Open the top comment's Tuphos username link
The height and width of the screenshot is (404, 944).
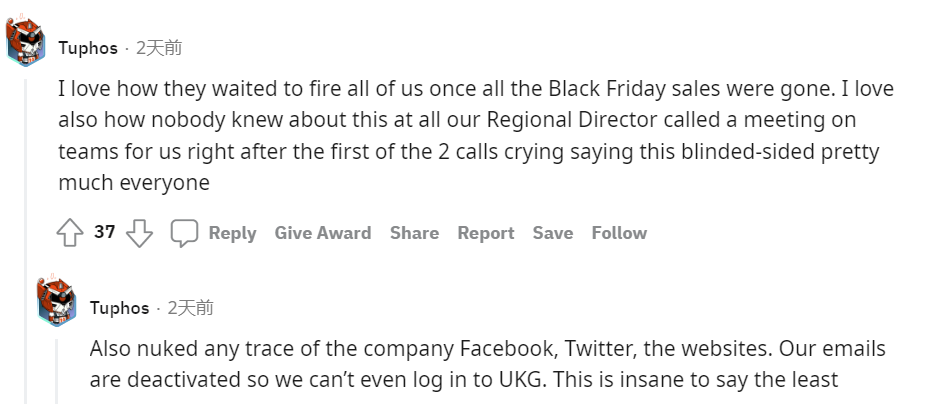point(88,48)
